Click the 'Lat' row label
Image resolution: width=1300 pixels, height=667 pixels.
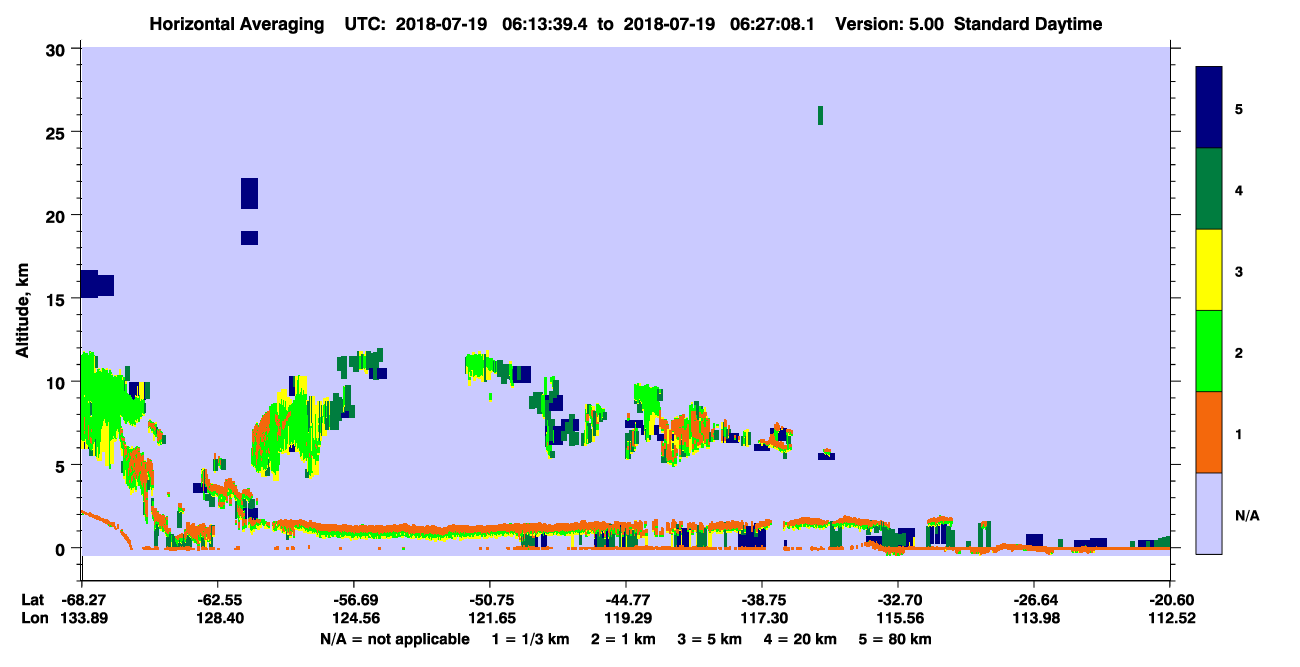click(31, 600)
